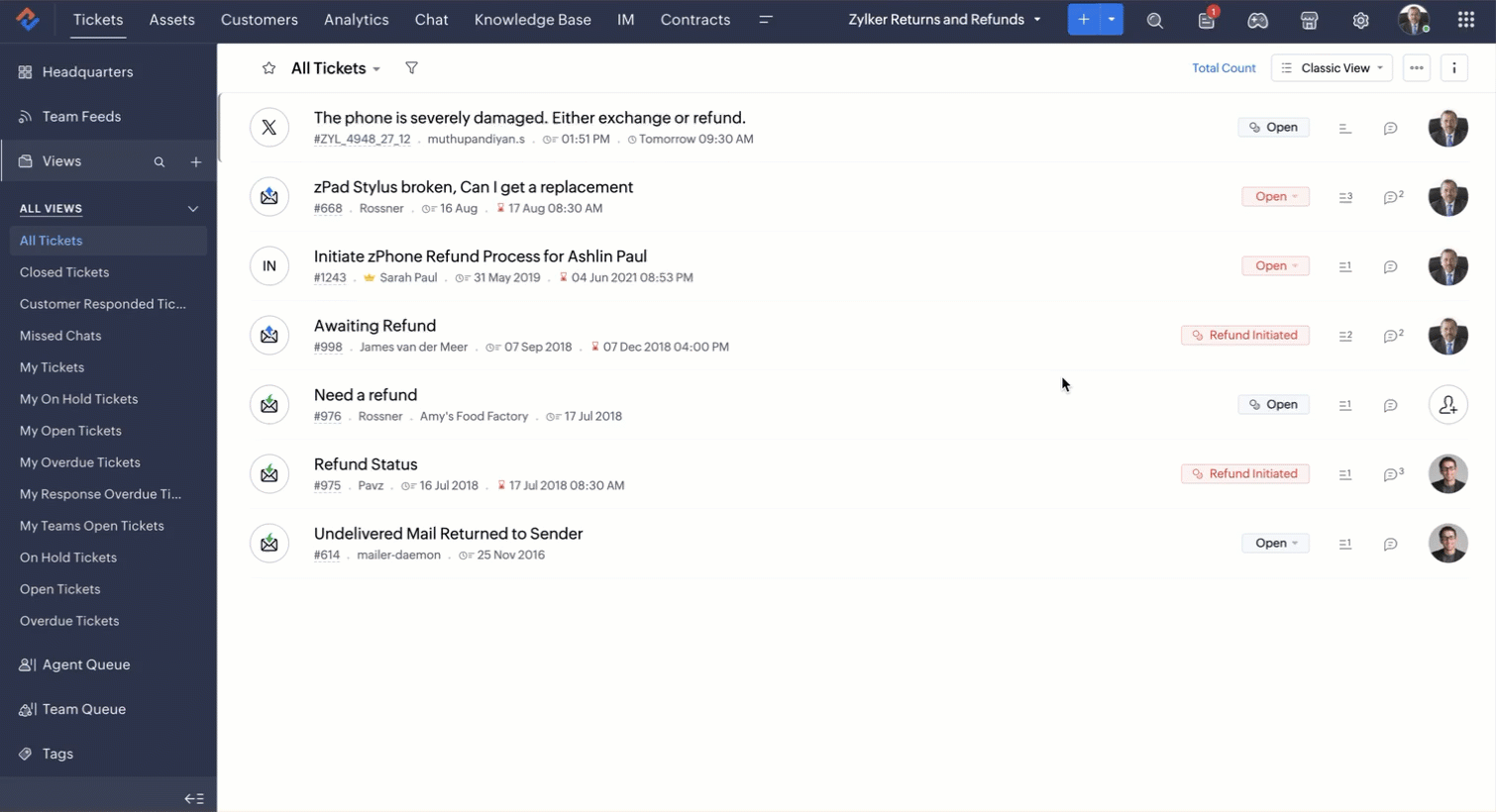Image resolution: width=1496 pixels, height=812 pixels.
Task: Open thread count icon on Awaiting Refund ticket
Action: [x=1344, y=336]
